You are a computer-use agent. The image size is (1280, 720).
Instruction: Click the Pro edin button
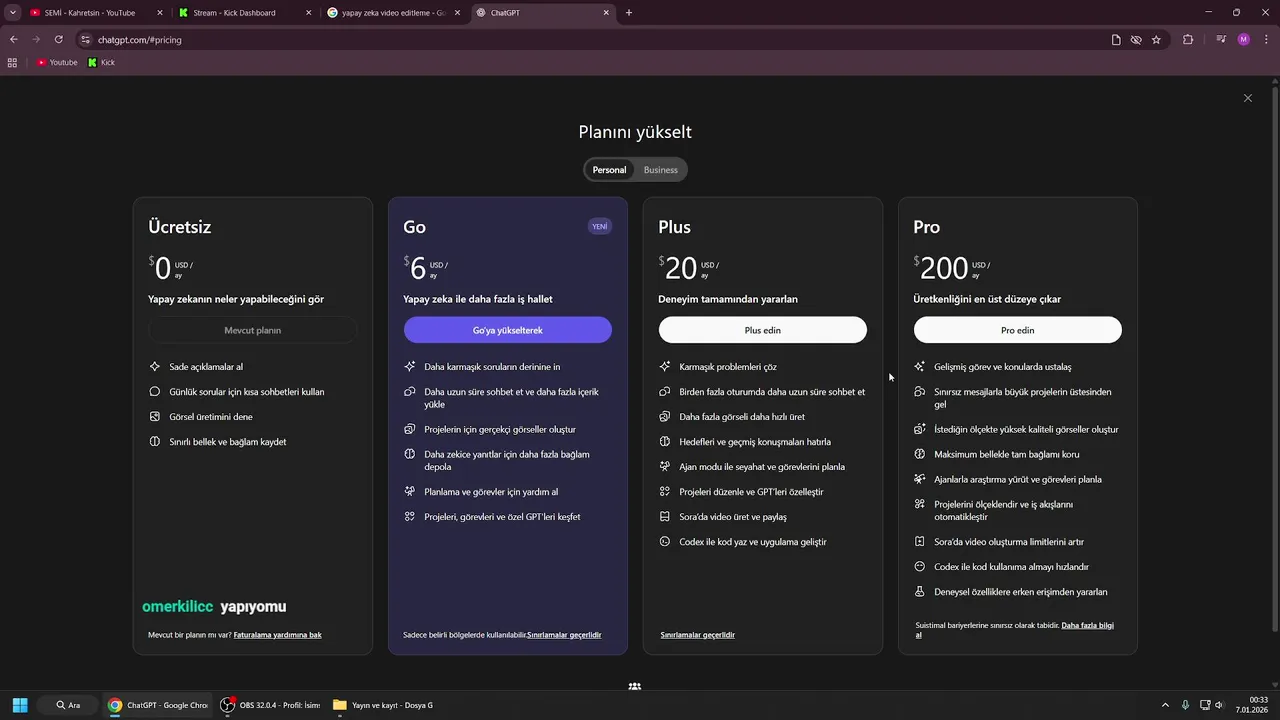tap(1018, 330)
